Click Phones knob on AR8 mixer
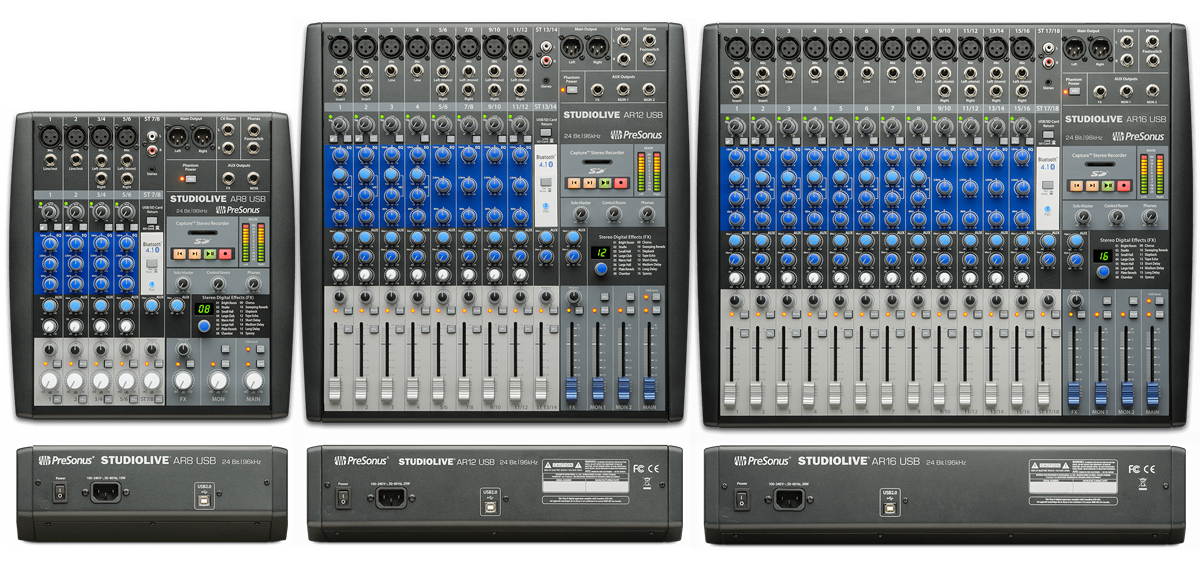Image resolution: width=1200 pixels, height=575 pixels. [x=253, y=283]
